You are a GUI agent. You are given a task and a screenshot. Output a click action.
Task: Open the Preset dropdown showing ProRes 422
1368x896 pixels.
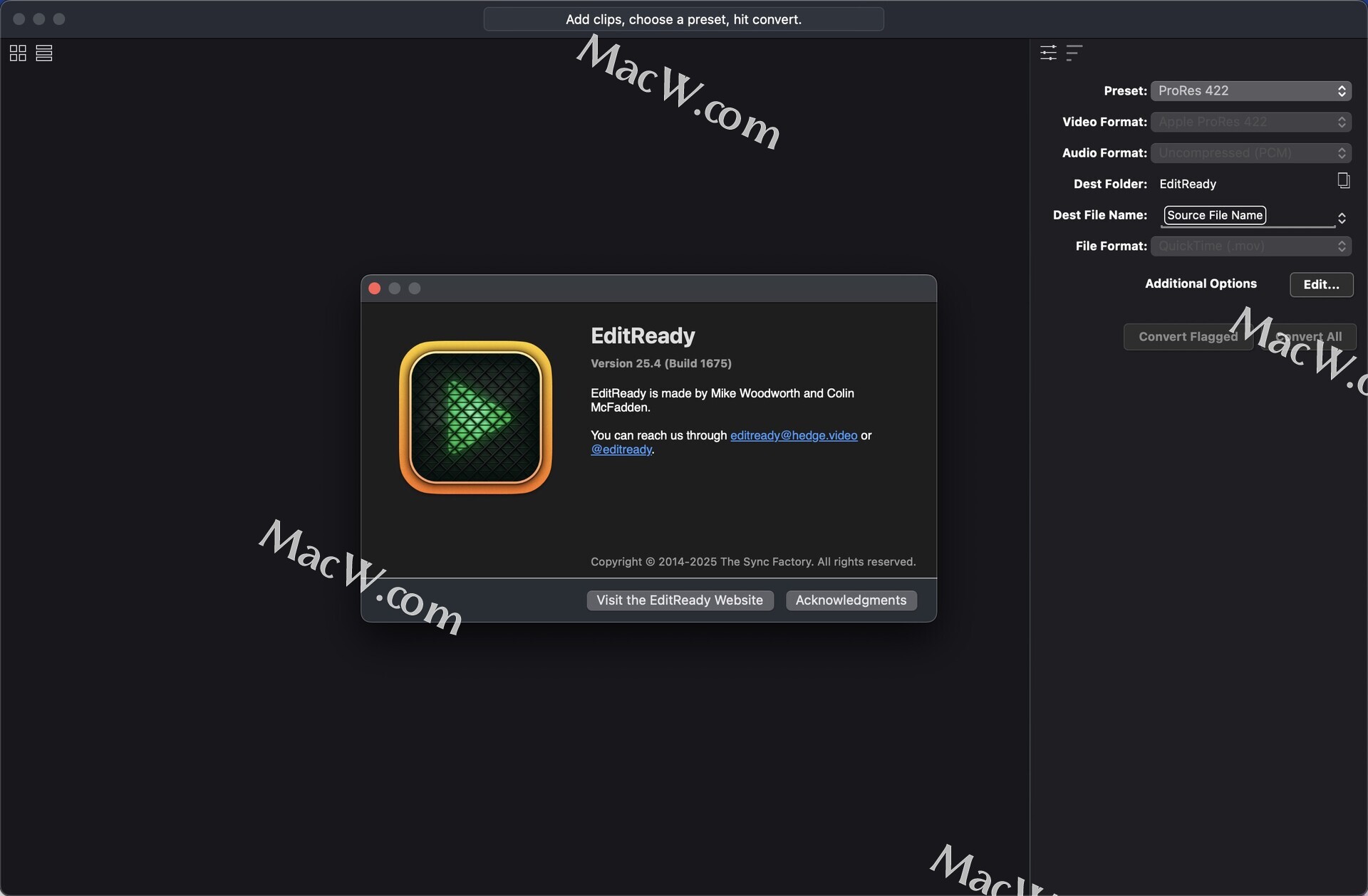[x=1250, y=91]
